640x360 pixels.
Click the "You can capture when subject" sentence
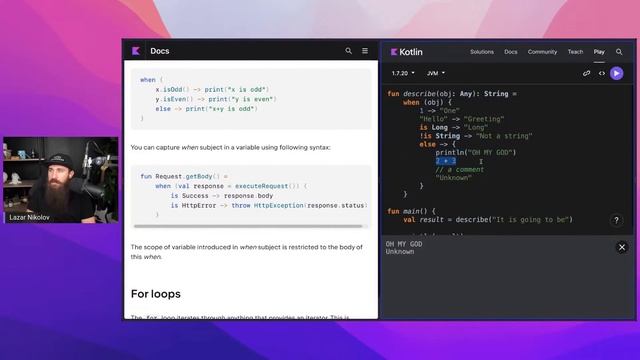coord(231,147)
